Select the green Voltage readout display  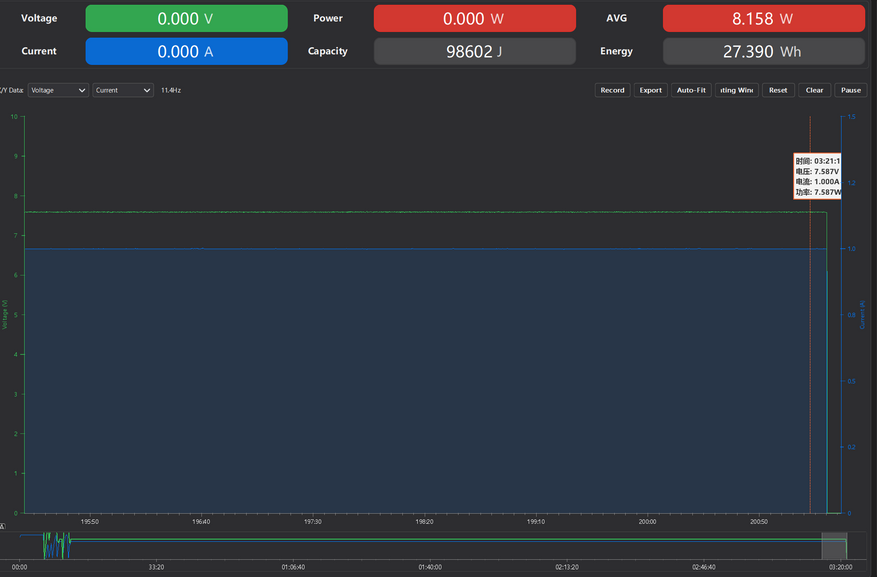point(186,18)
